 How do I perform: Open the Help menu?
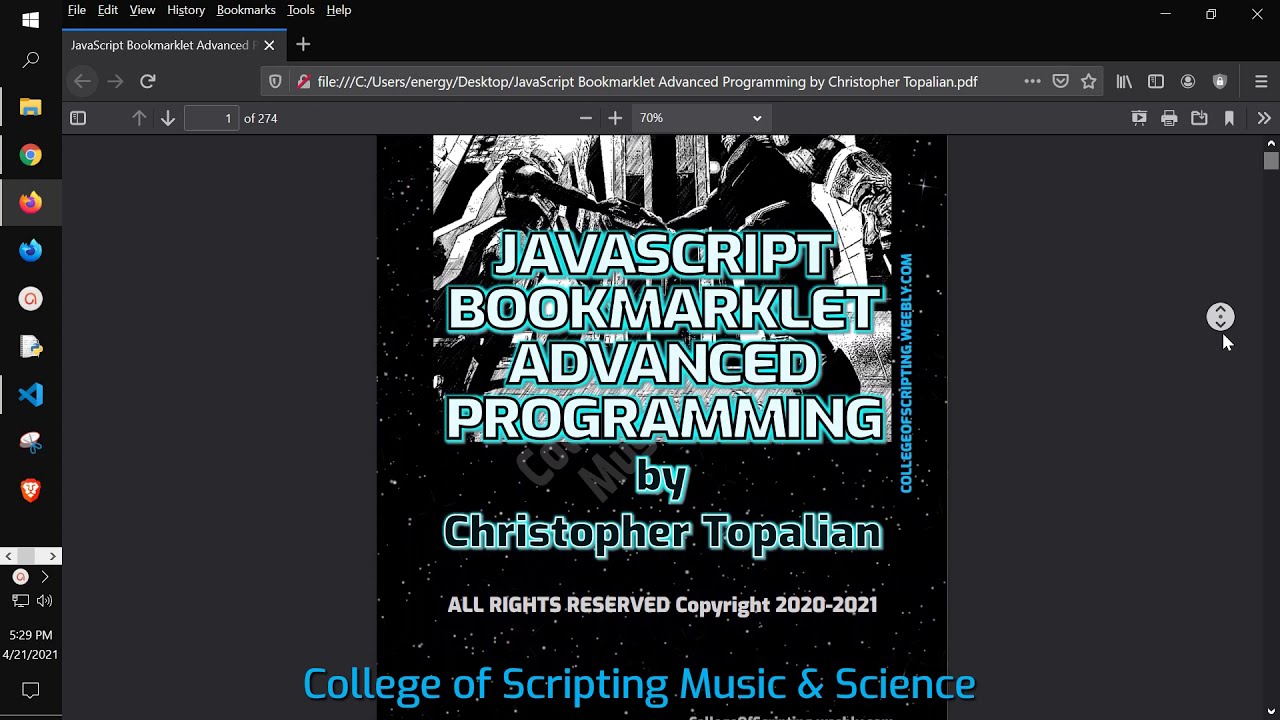click(x=339, y=10)
